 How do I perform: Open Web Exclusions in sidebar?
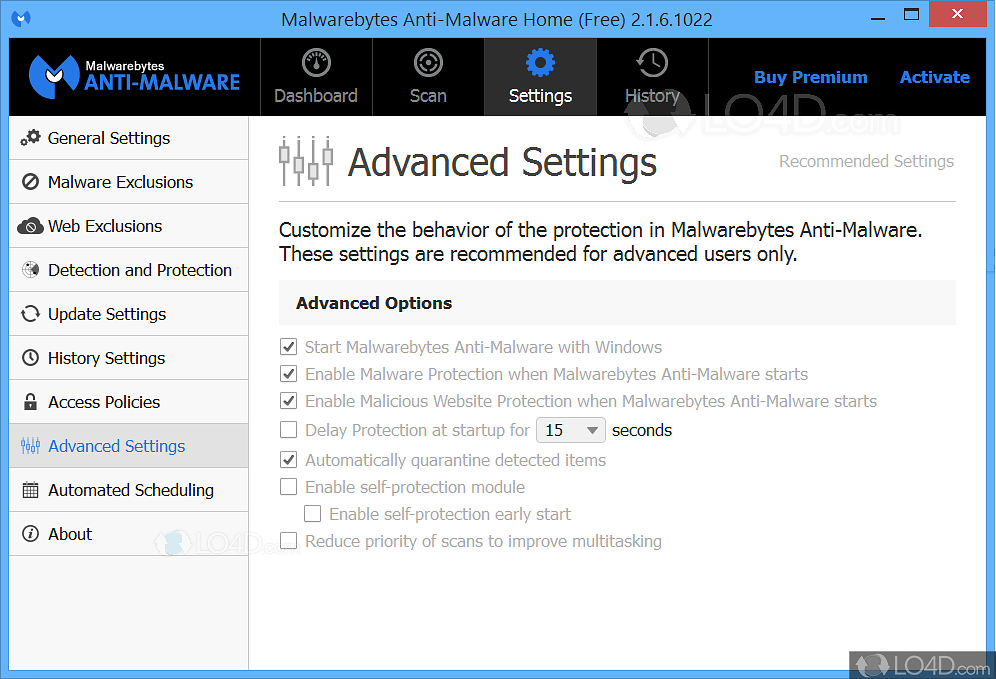pos(128,226)
